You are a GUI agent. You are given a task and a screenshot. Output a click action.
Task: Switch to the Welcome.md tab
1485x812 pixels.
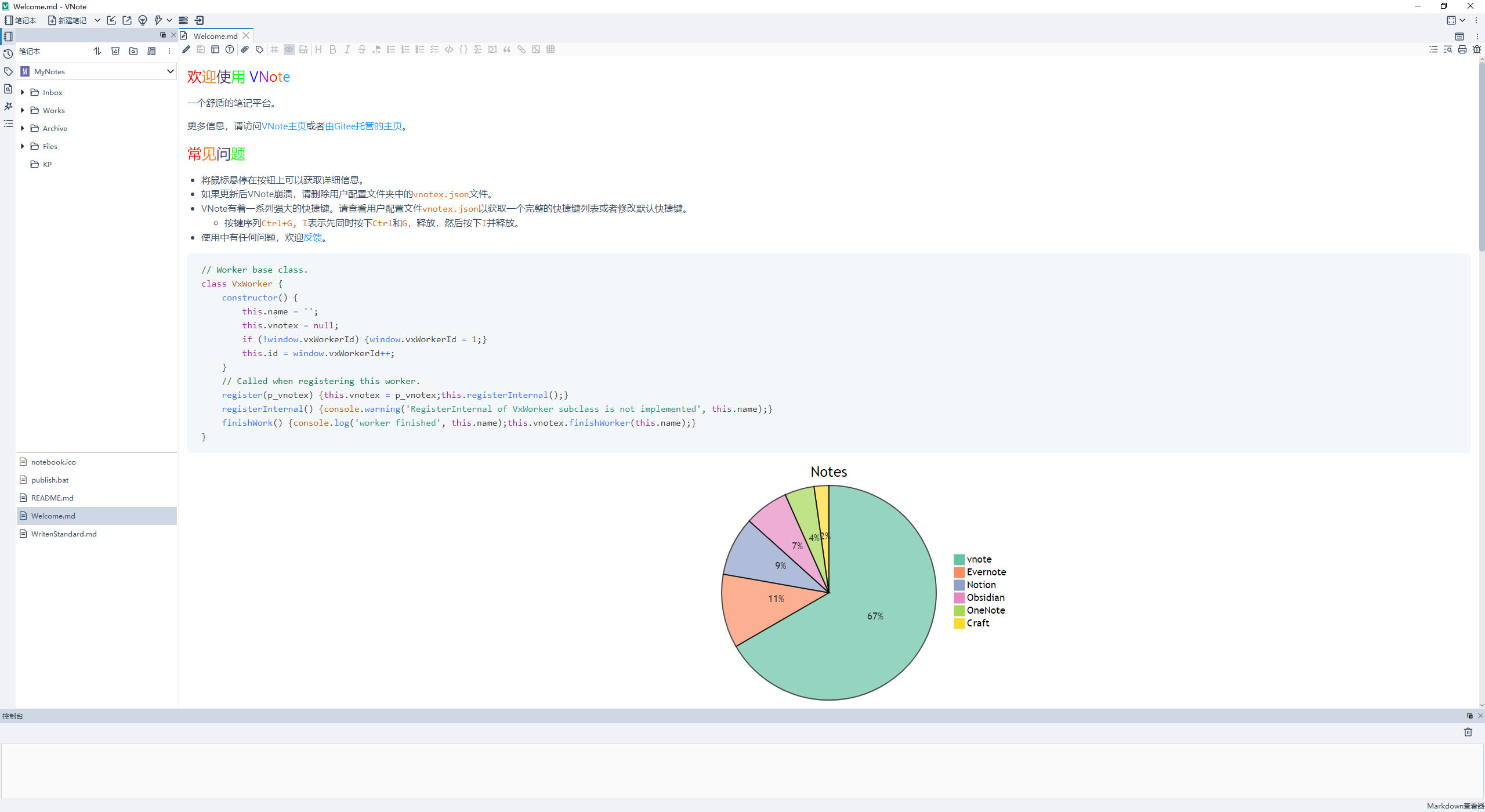point(215,36)
